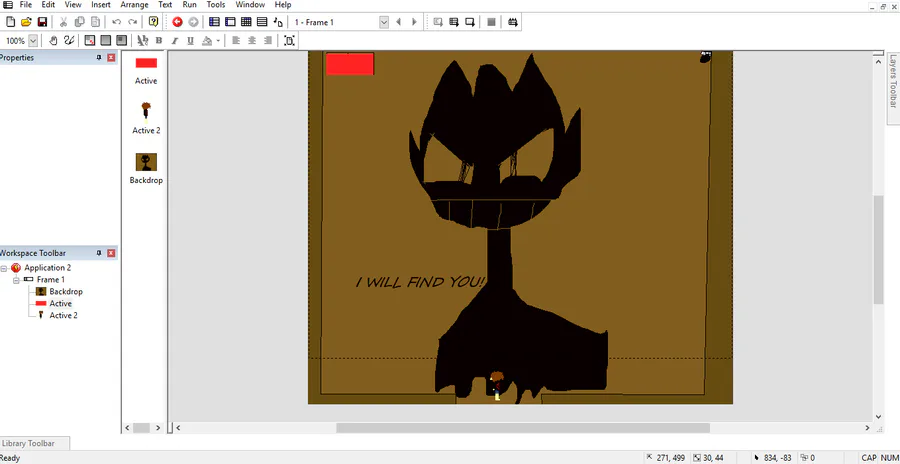Click the New file icon
This screenshot has width=900, height=464.
coord(10,22)
